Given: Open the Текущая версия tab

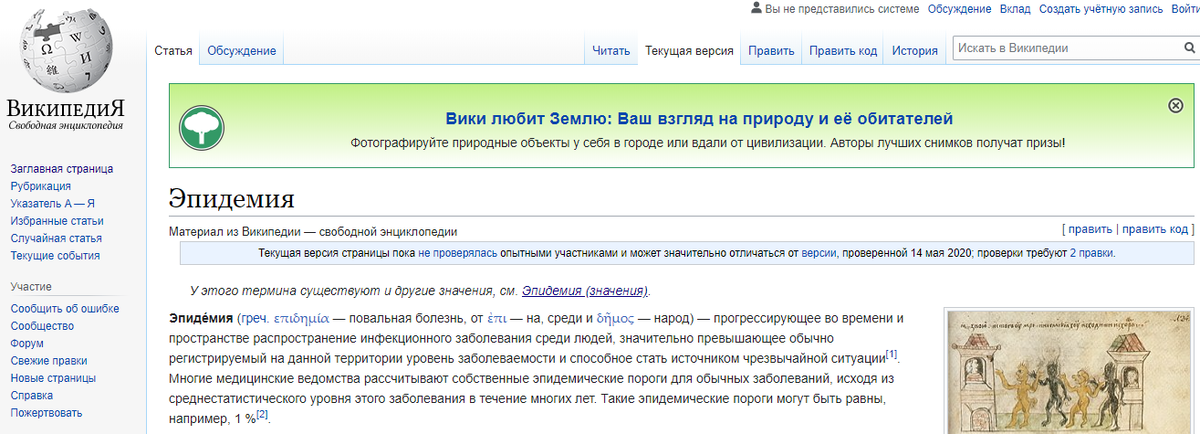Looking at the screenshot, I should pos(690,51).
